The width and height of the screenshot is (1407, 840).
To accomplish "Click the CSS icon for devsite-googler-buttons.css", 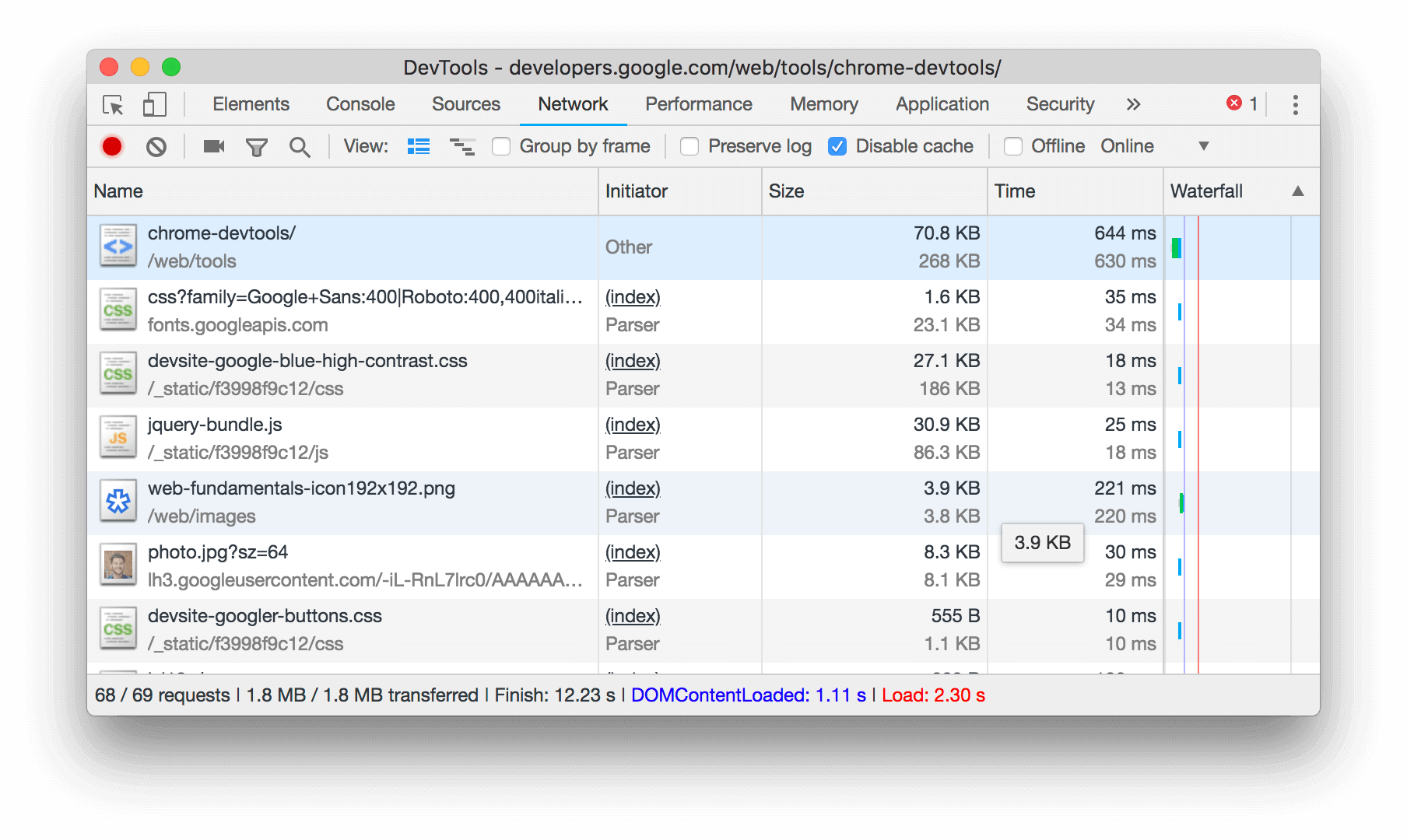I will 118,629.
